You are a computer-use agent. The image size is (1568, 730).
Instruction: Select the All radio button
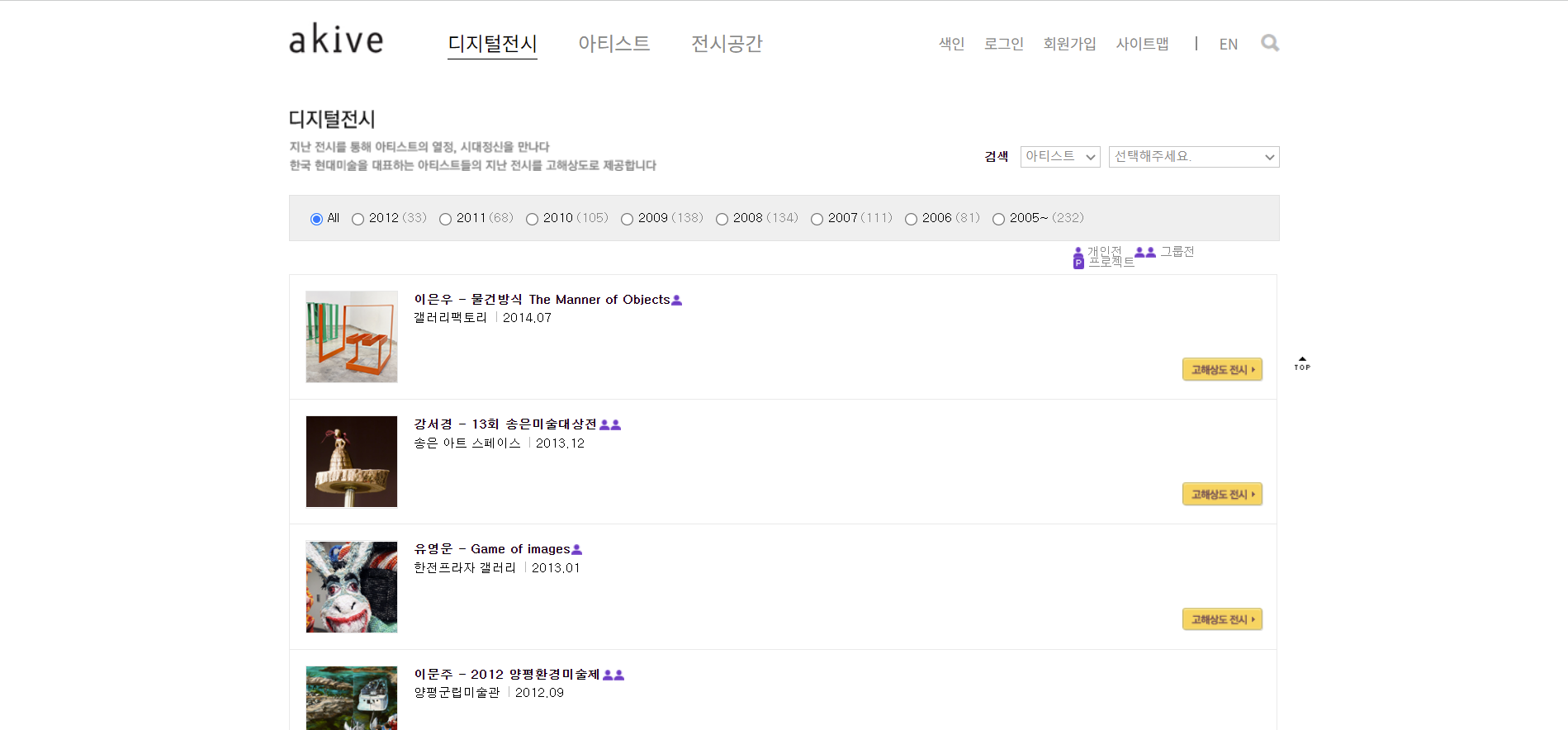pos(316,219)
